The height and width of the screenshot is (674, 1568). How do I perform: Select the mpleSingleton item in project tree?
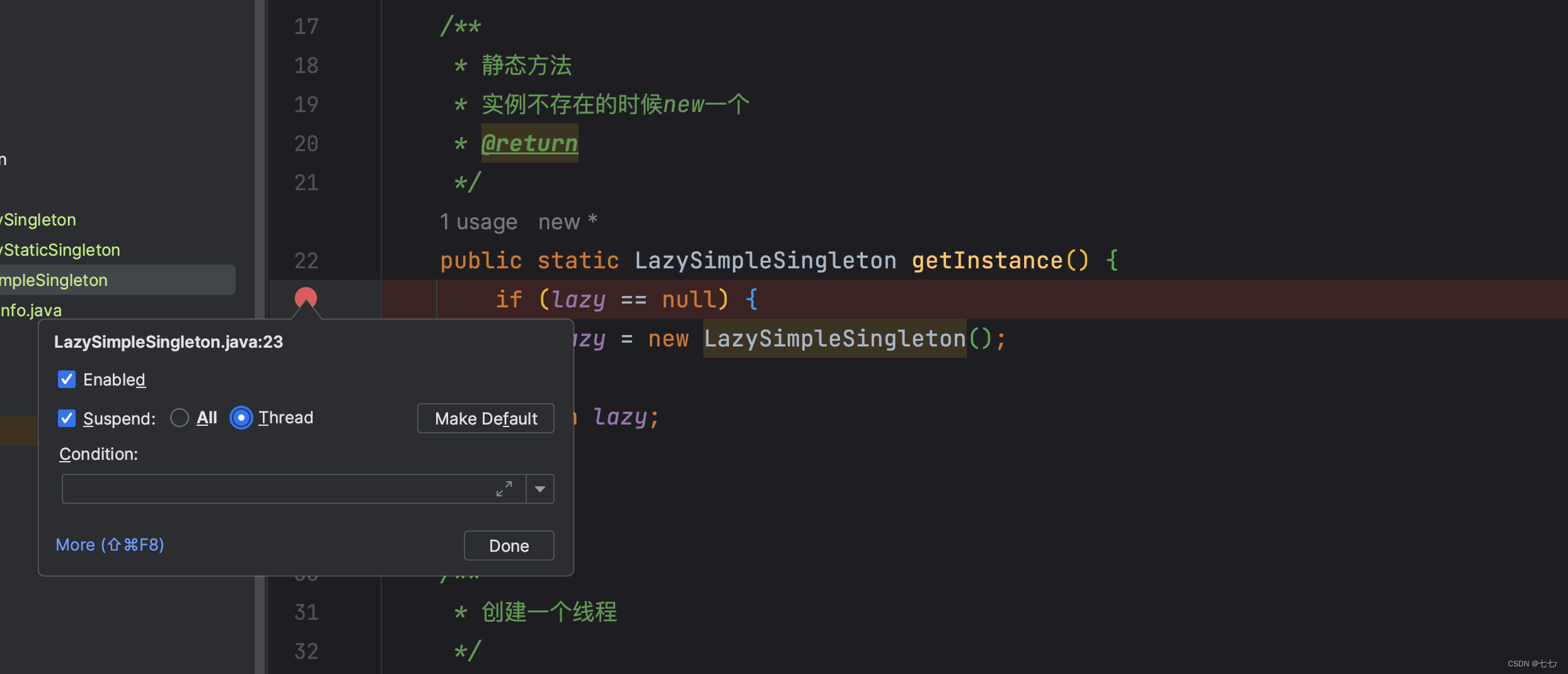[x=117, y=280]
